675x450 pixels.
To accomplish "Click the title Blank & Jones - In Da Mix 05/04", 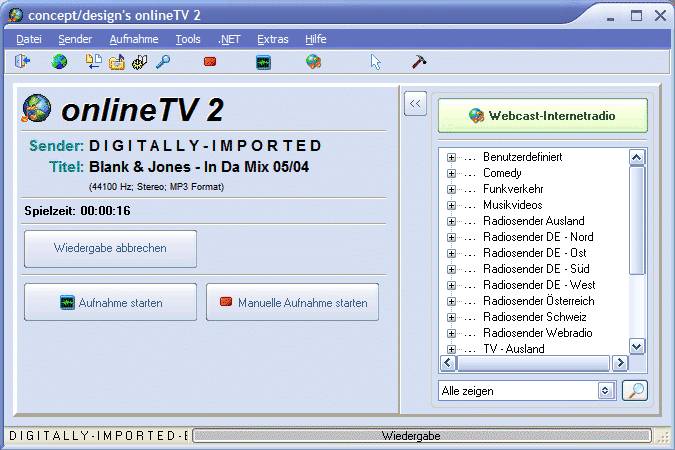I will (x=199, y=167).
